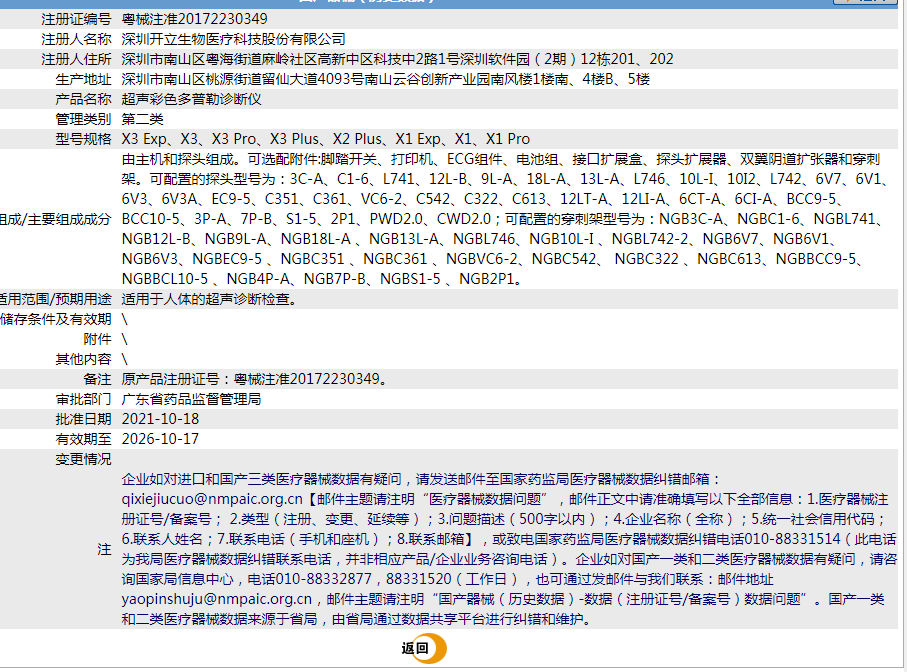Image resolution: width=907 pixels, height=672 pixels.
Task: Select product name 超声彩色多普勒诊断仪
Action: click(191, 99)
